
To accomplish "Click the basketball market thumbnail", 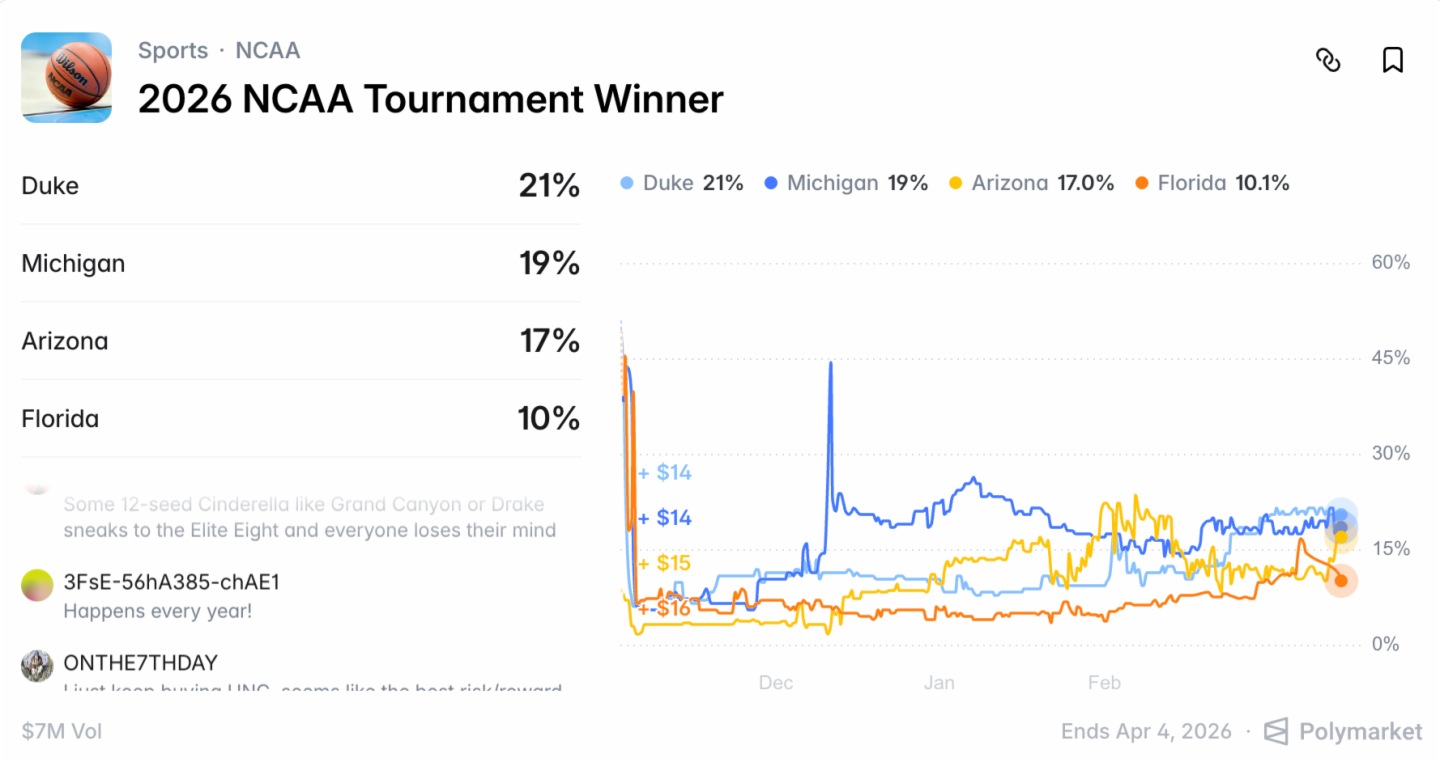I will (x=66, y=77).
